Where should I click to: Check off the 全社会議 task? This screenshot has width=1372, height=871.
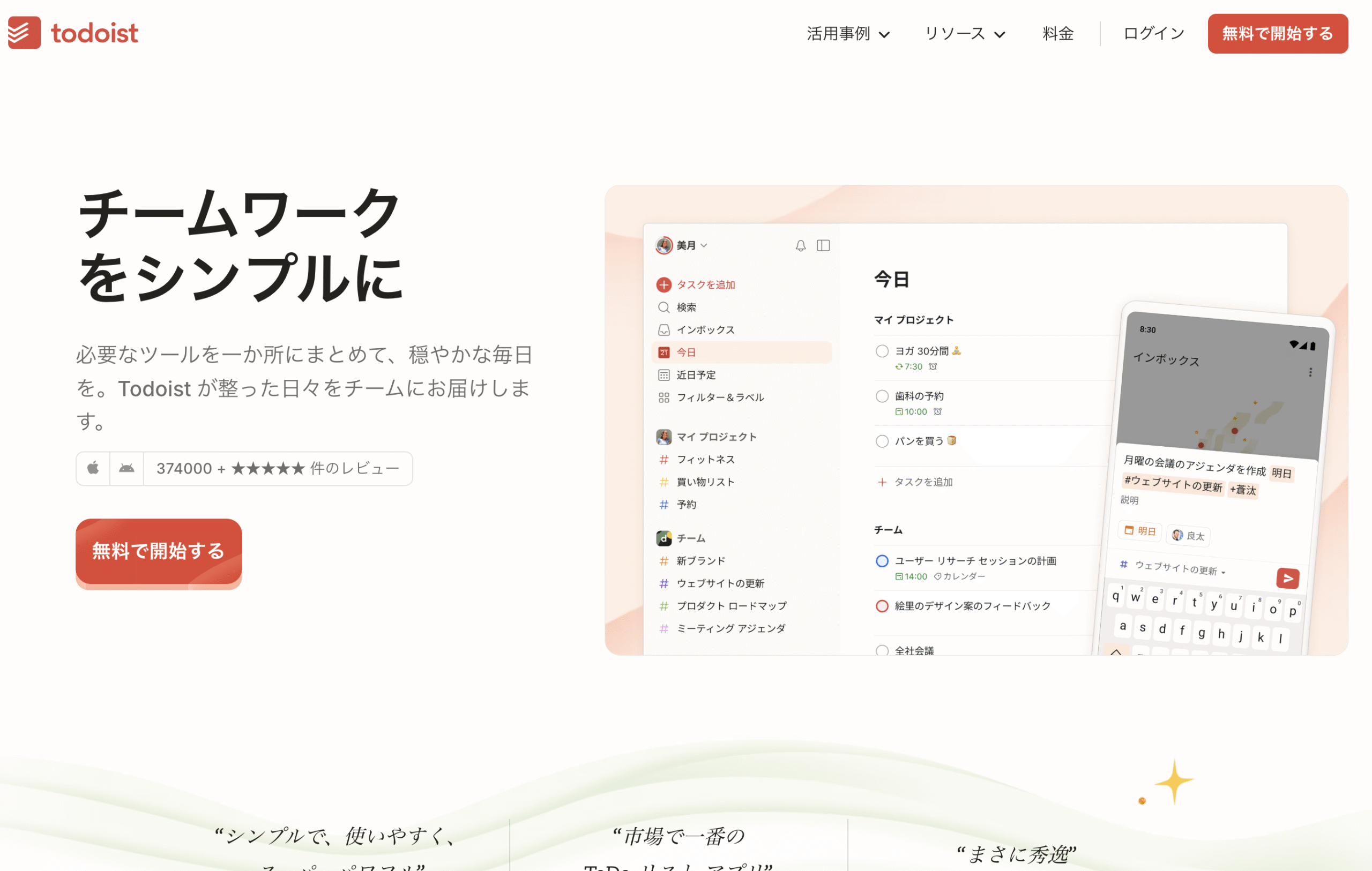882,650
